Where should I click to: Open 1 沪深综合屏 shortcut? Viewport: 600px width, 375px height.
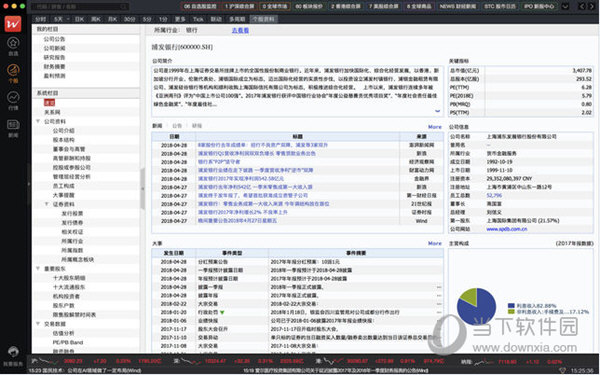point(239,7)
